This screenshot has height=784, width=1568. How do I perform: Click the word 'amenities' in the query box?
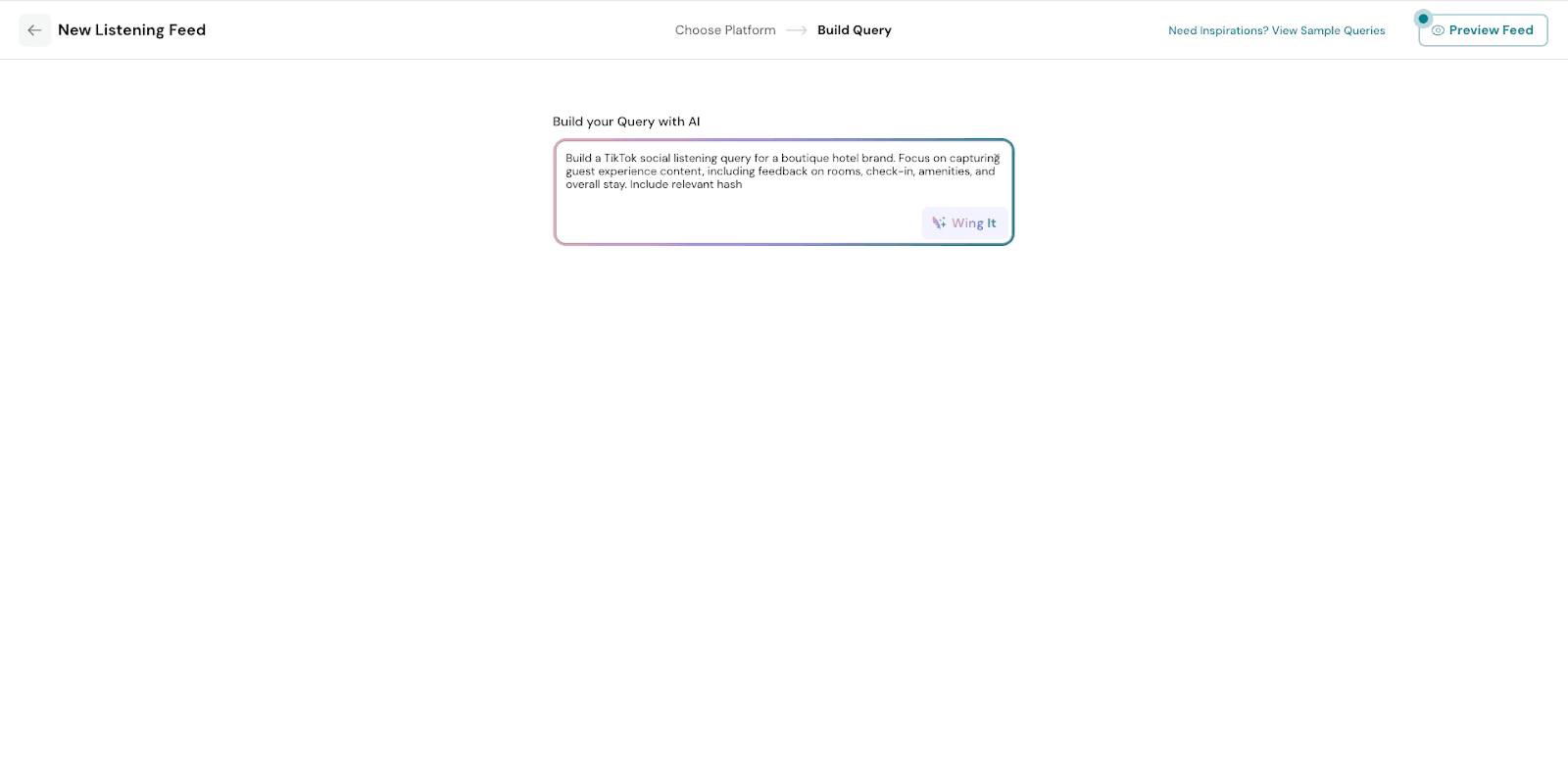tap(944, 171)
